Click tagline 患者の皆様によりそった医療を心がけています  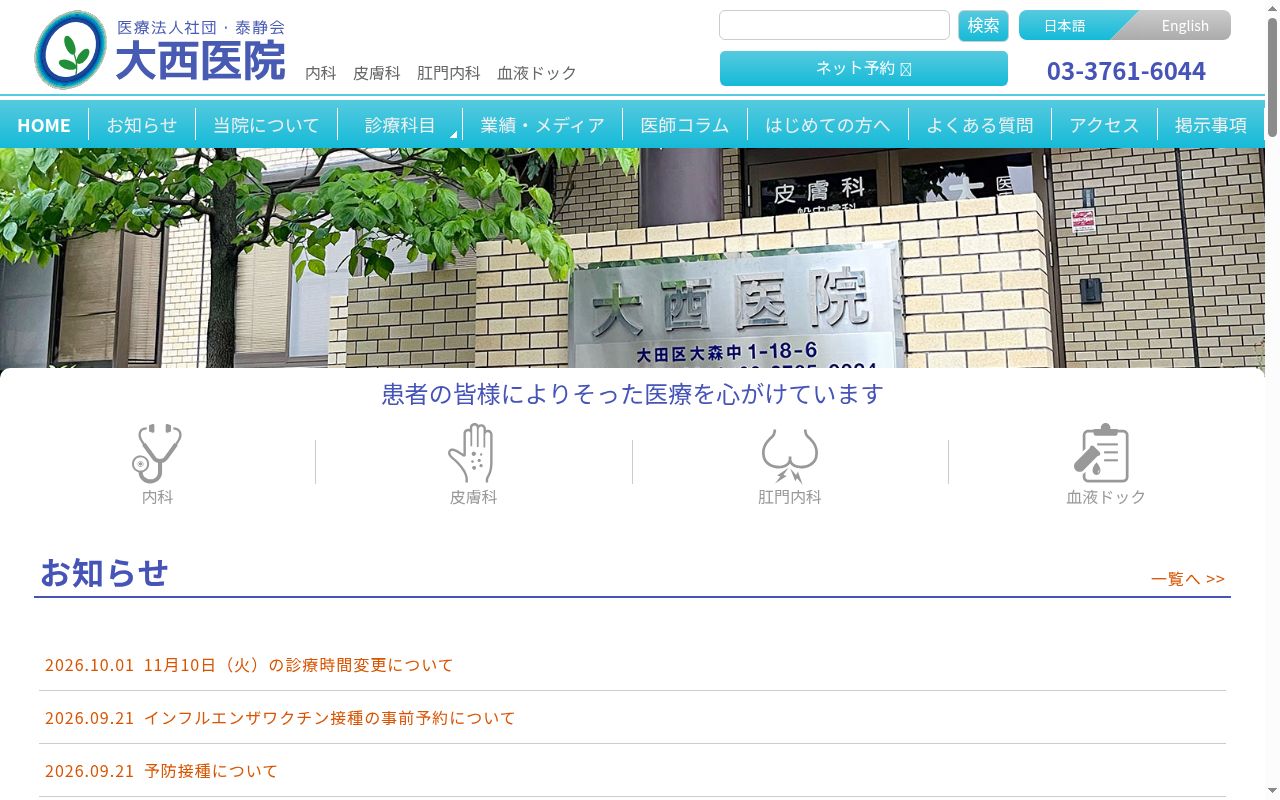point(632,394)
